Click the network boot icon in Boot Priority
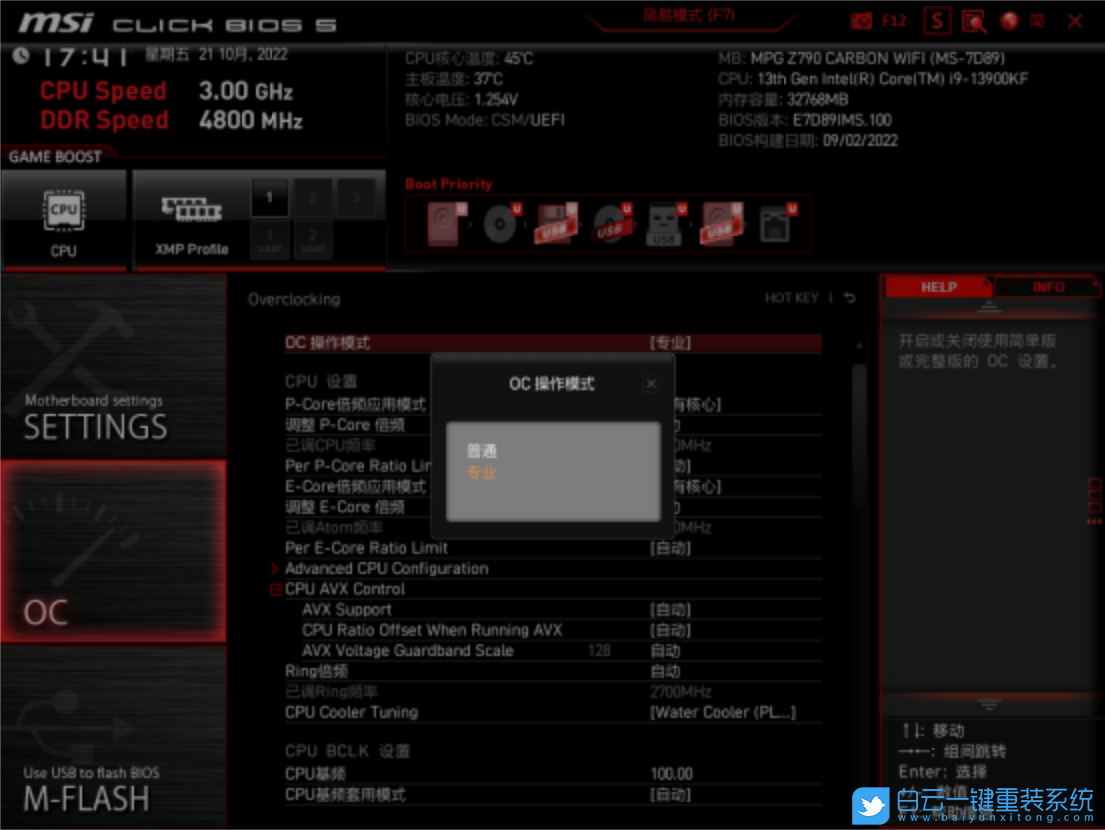The width and height of the screenshot is (1105, 830). pyautogui.click(x=775, y=222)
